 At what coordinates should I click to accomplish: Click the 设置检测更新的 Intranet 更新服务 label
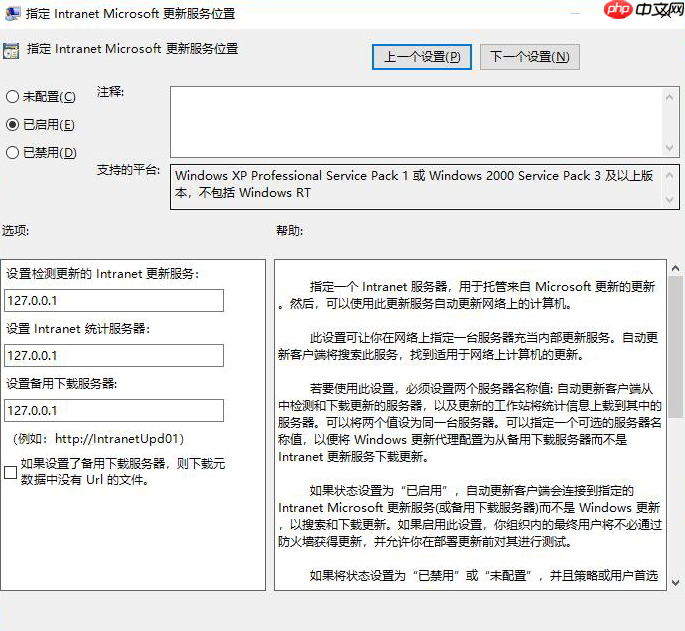(102, 274)
